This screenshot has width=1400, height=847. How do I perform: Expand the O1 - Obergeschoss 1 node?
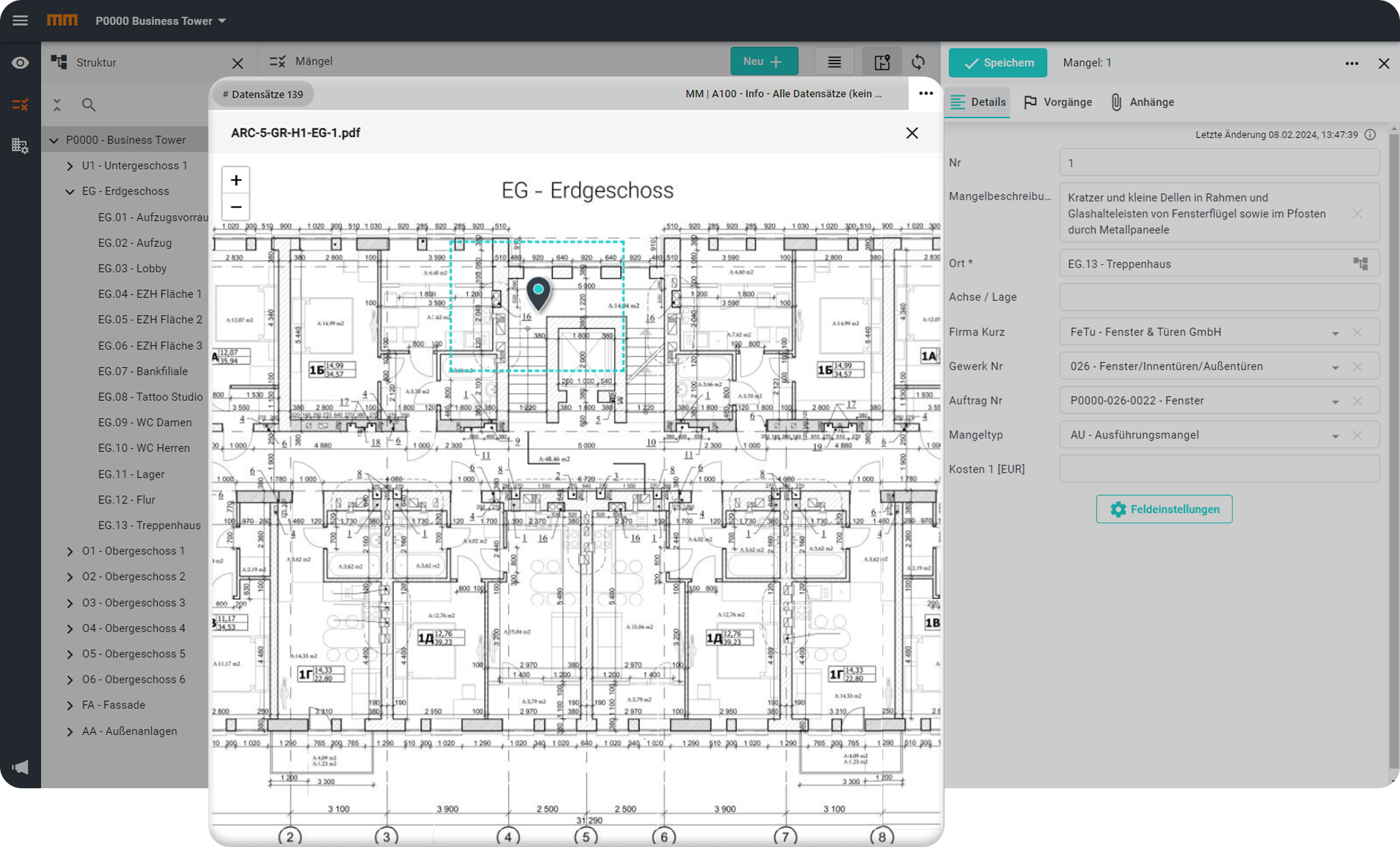(x=70, y=551)
